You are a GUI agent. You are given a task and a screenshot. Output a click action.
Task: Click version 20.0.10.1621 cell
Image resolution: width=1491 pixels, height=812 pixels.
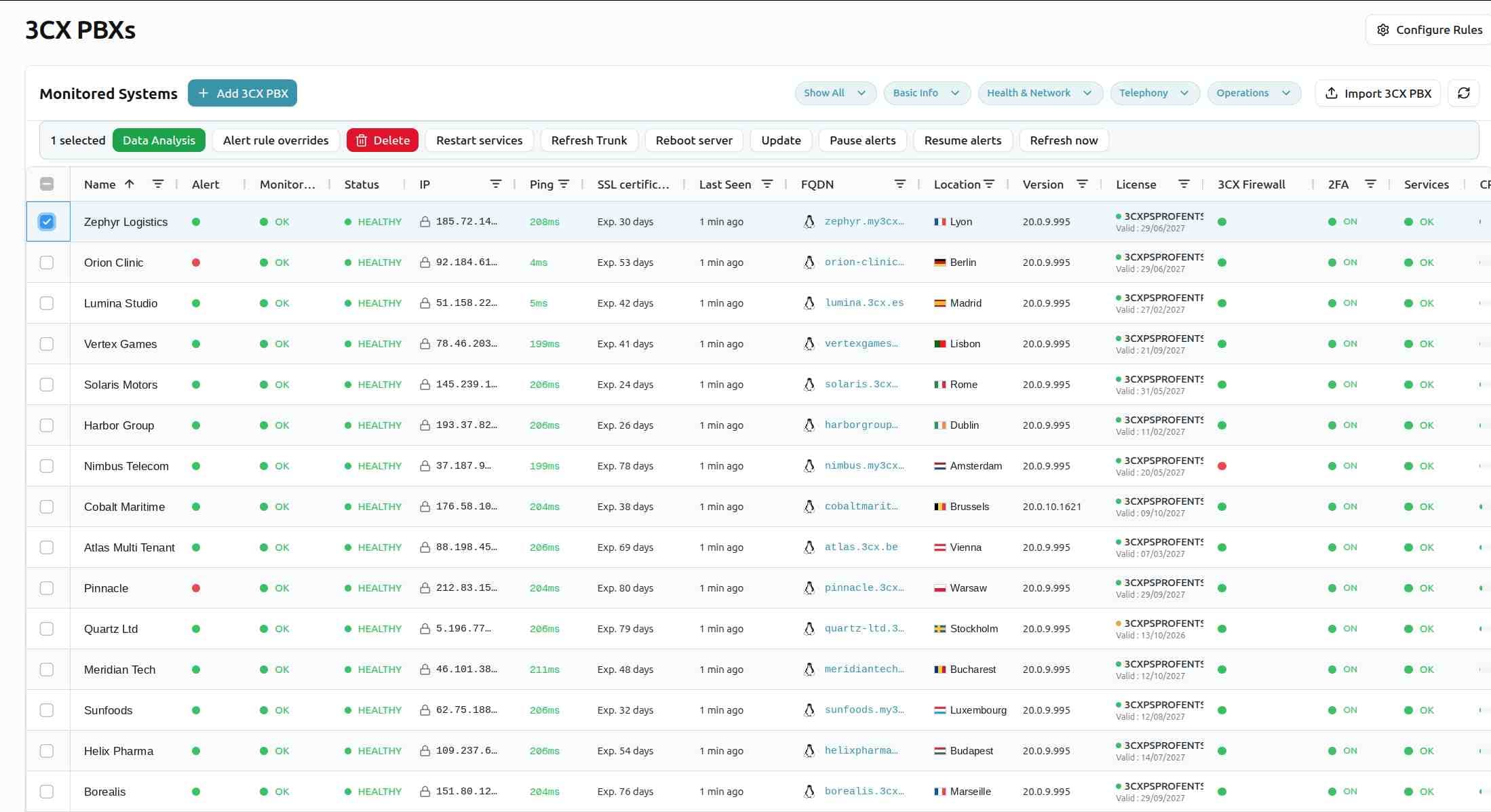pyautogui.click(x=1051, y=507)
